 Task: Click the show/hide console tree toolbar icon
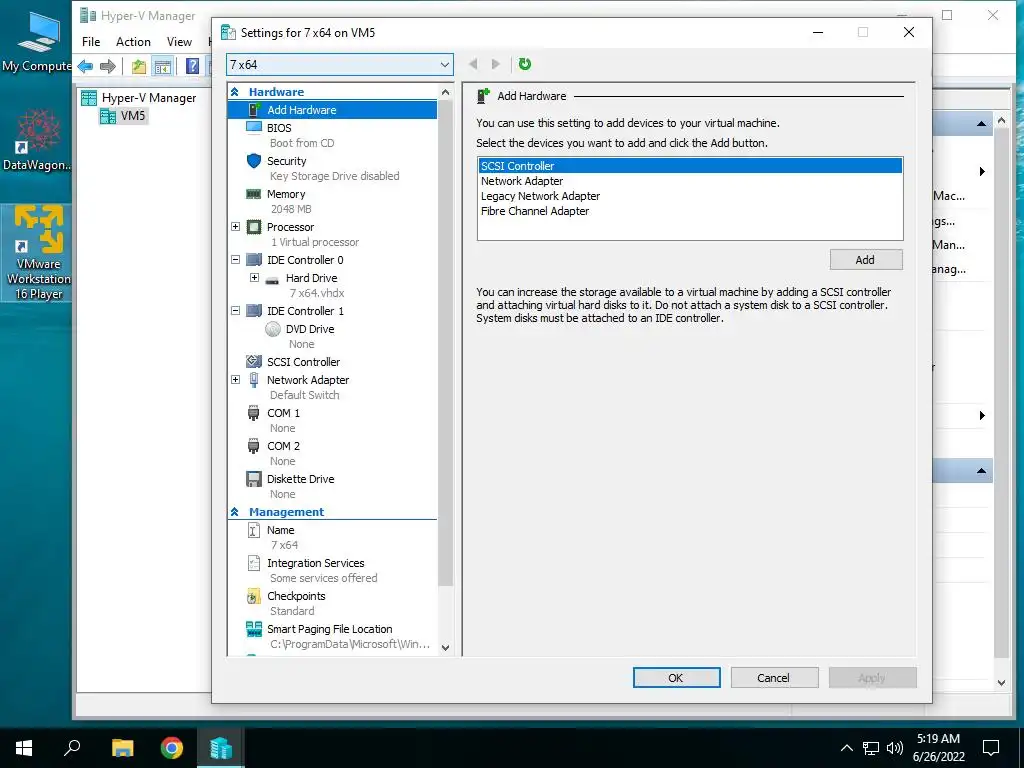point(163,66)
